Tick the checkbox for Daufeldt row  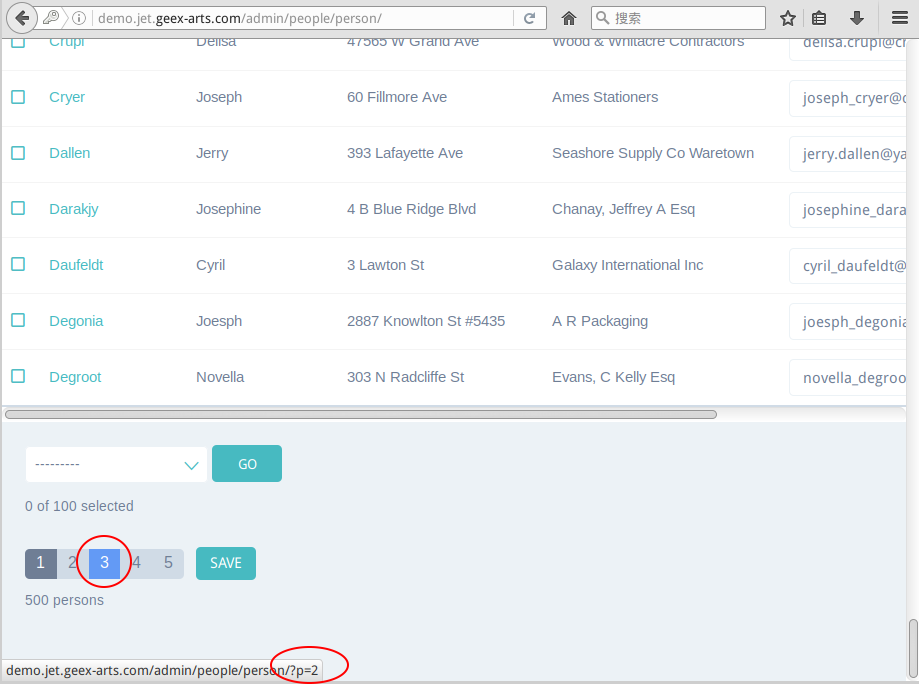[18, 264]
